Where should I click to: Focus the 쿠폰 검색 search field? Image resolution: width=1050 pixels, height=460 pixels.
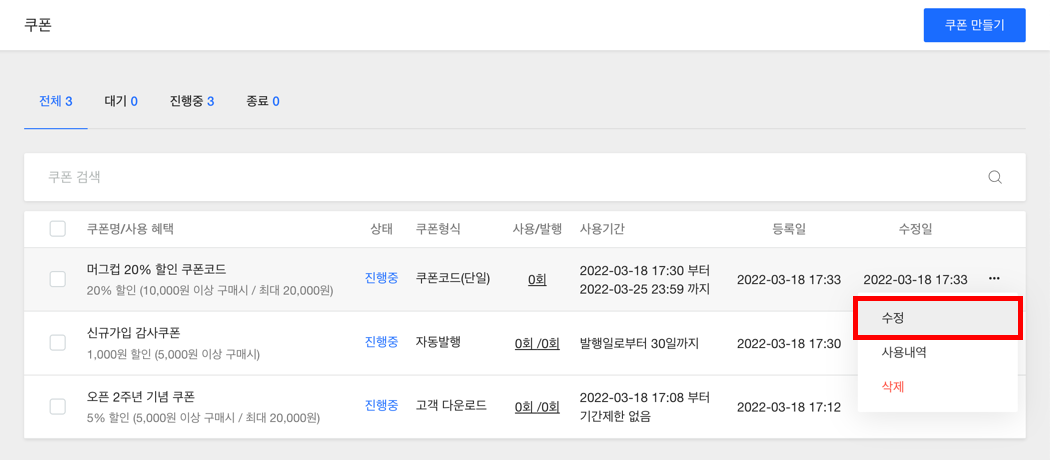pos(500,177)
